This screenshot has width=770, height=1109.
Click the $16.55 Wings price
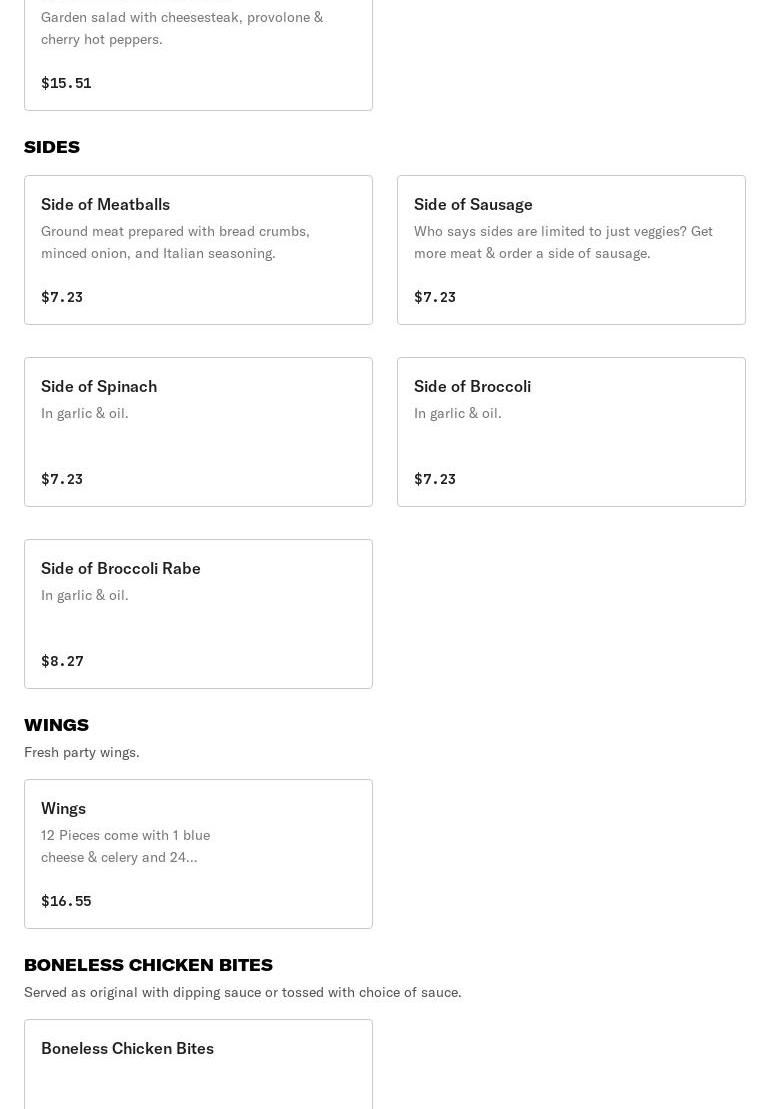(66, 901)
